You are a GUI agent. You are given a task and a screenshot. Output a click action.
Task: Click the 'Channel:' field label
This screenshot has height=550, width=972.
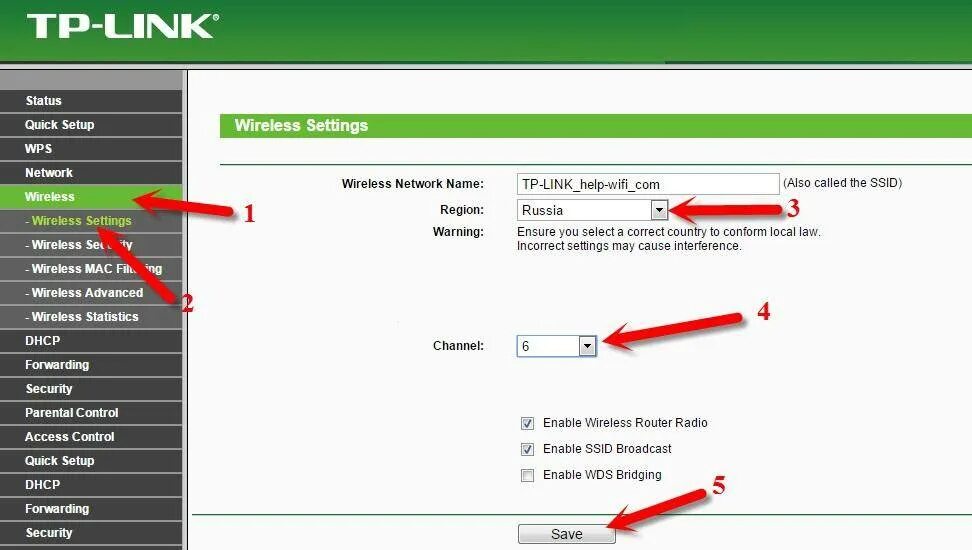(458, 346)
